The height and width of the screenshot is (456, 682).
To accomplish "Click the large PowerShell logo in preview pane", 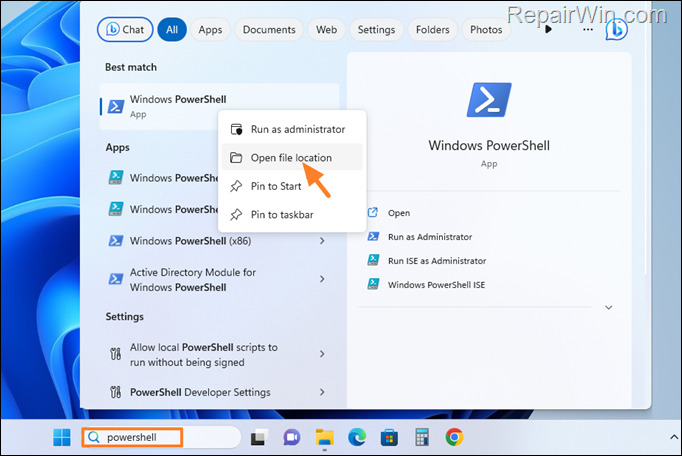I will click(489, 100).
